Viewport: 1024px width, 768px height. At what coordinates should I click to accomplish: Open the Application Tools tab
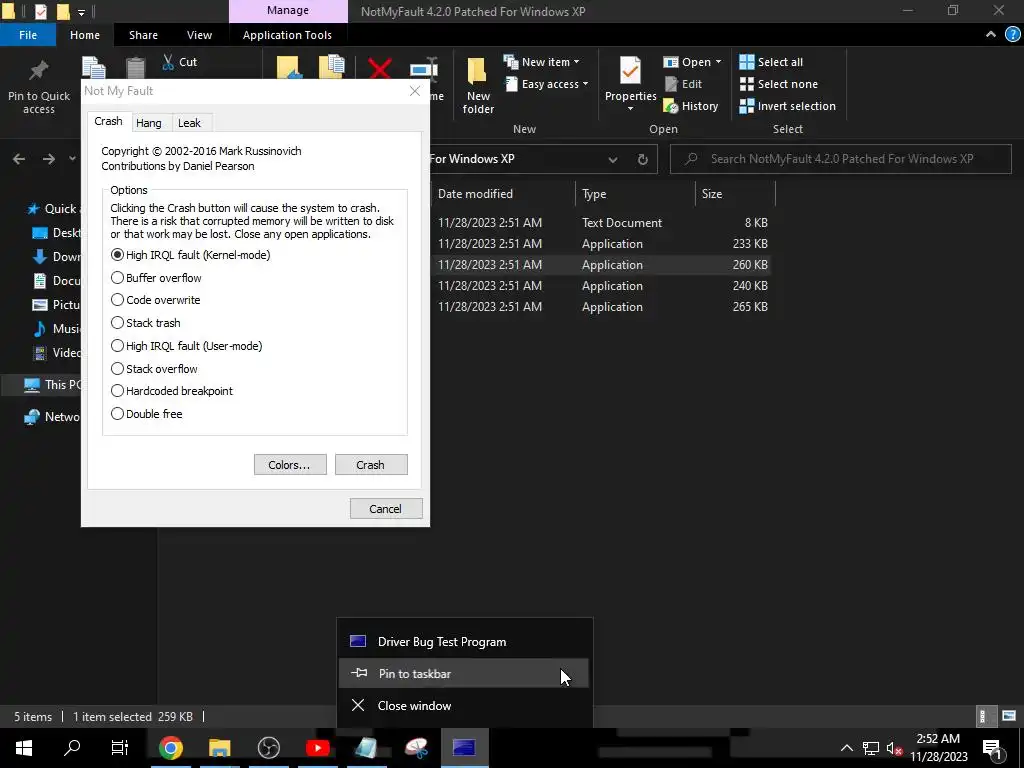tap(287, 35)
